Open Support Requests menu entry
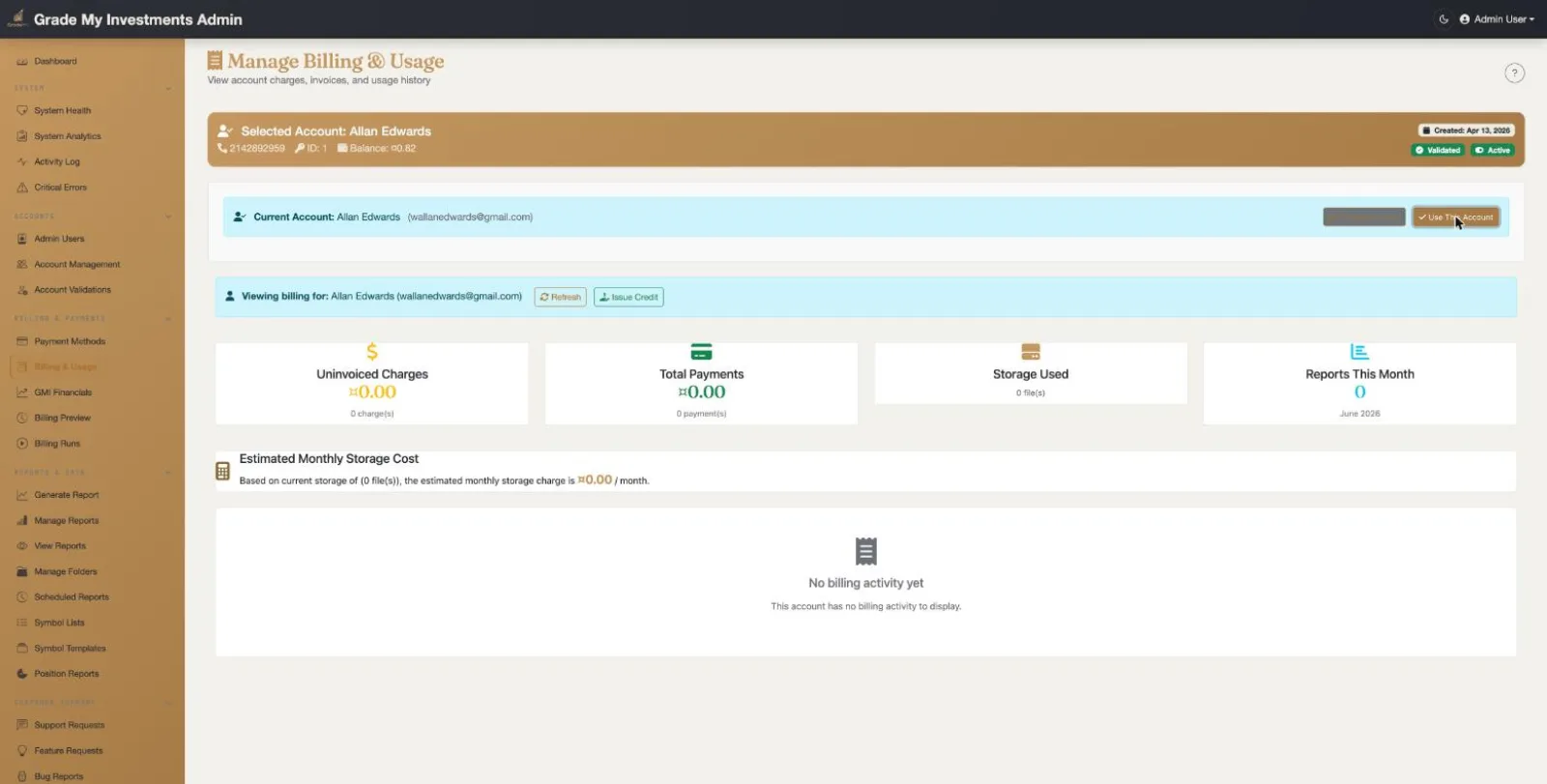Image resolution: width=1547 pixels, height=784 pixels. pos(70,725)
